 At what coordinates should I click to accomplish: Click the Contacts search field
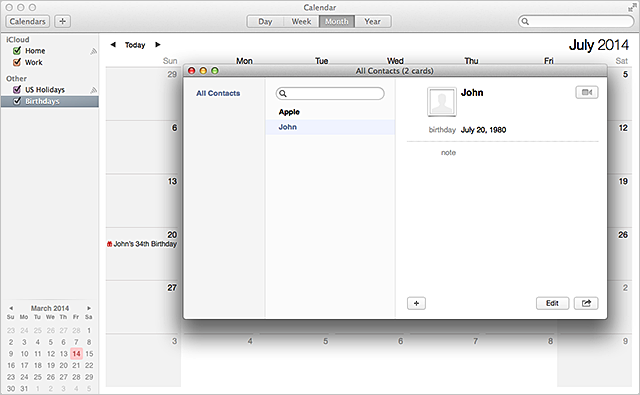coord(330,93)
